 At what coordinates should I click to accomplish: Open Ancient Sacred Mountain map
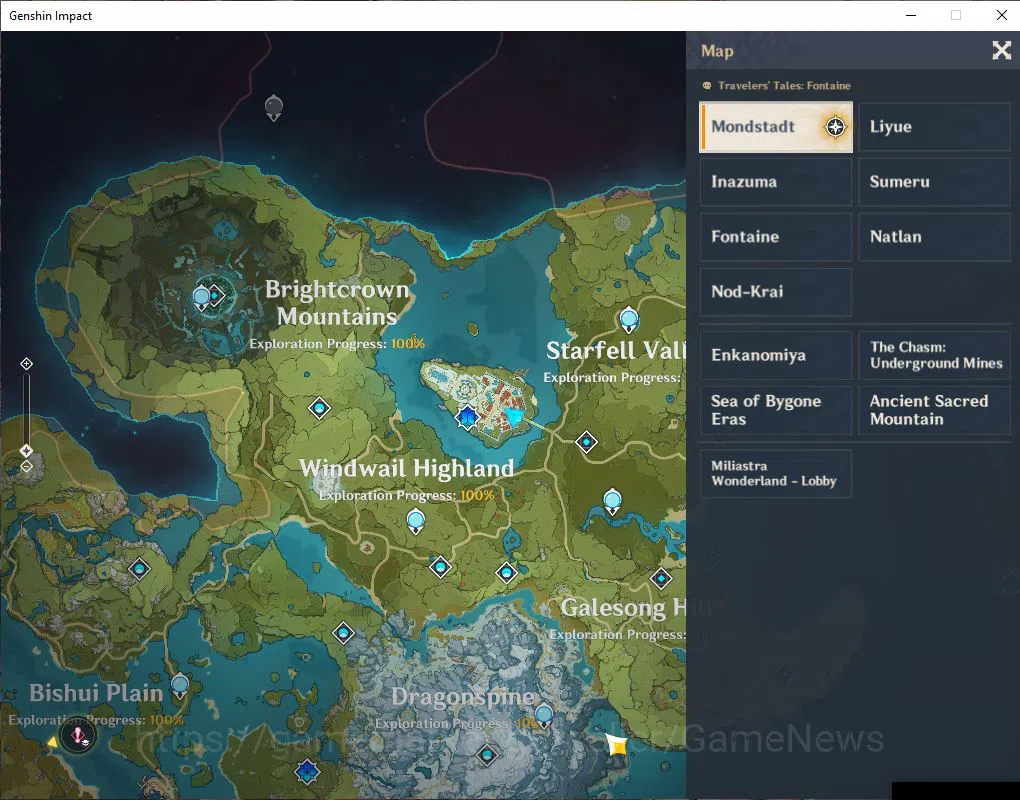point(934,410)
